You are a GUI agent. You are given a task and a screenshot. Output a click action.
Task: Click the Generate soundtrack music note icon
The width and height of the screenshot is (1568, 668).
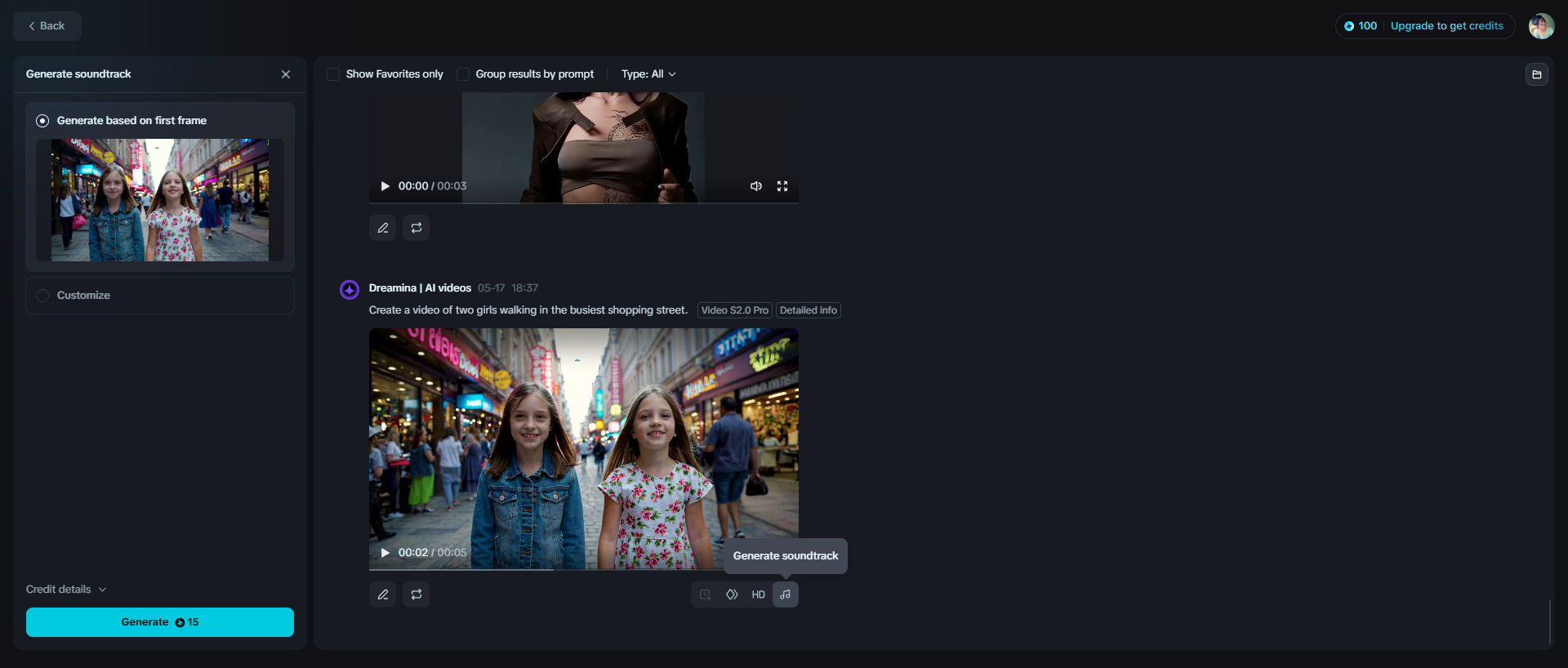(x=785, y=595)
